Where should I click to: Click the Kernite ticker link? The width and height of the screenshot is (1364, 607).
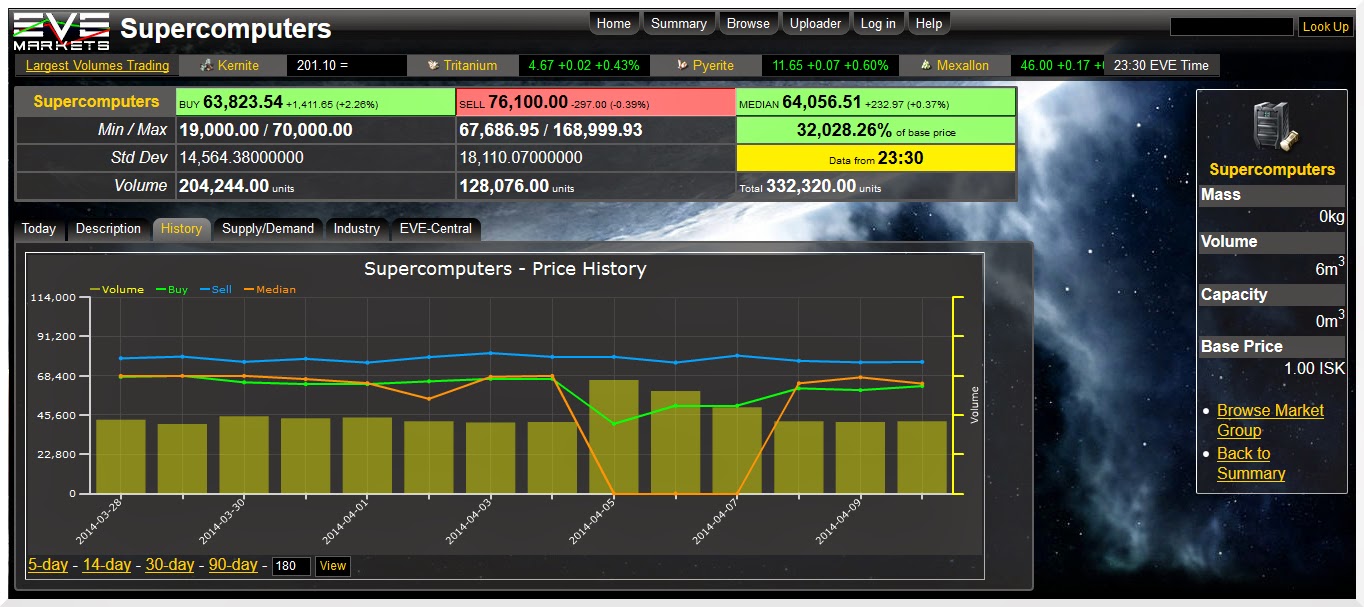238,65
